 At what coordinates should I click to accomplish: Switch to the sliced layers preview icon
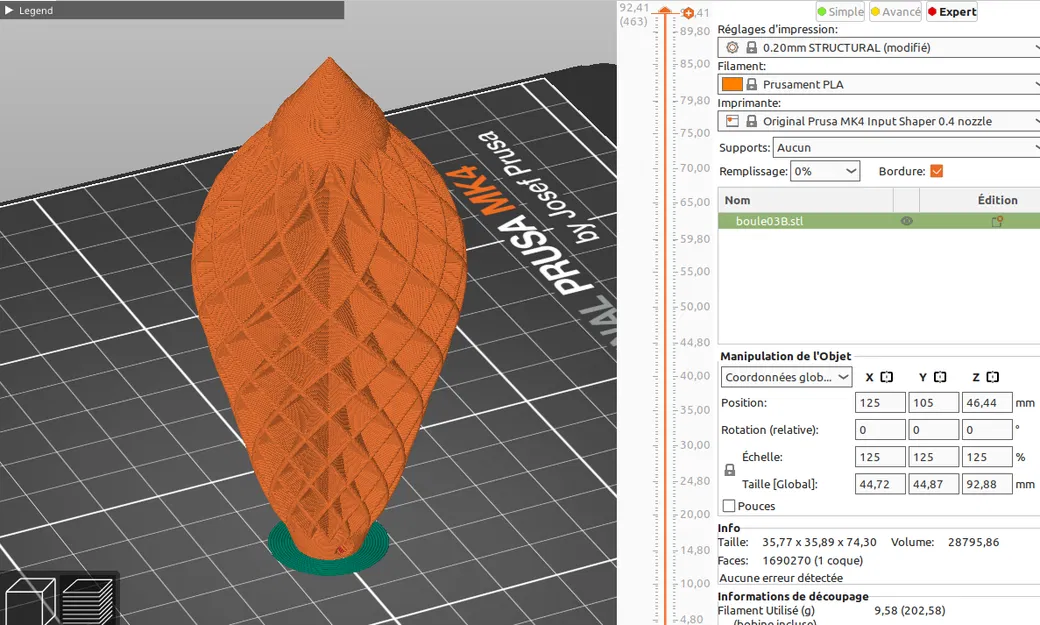pyautogui.click(x=88, y=600)
